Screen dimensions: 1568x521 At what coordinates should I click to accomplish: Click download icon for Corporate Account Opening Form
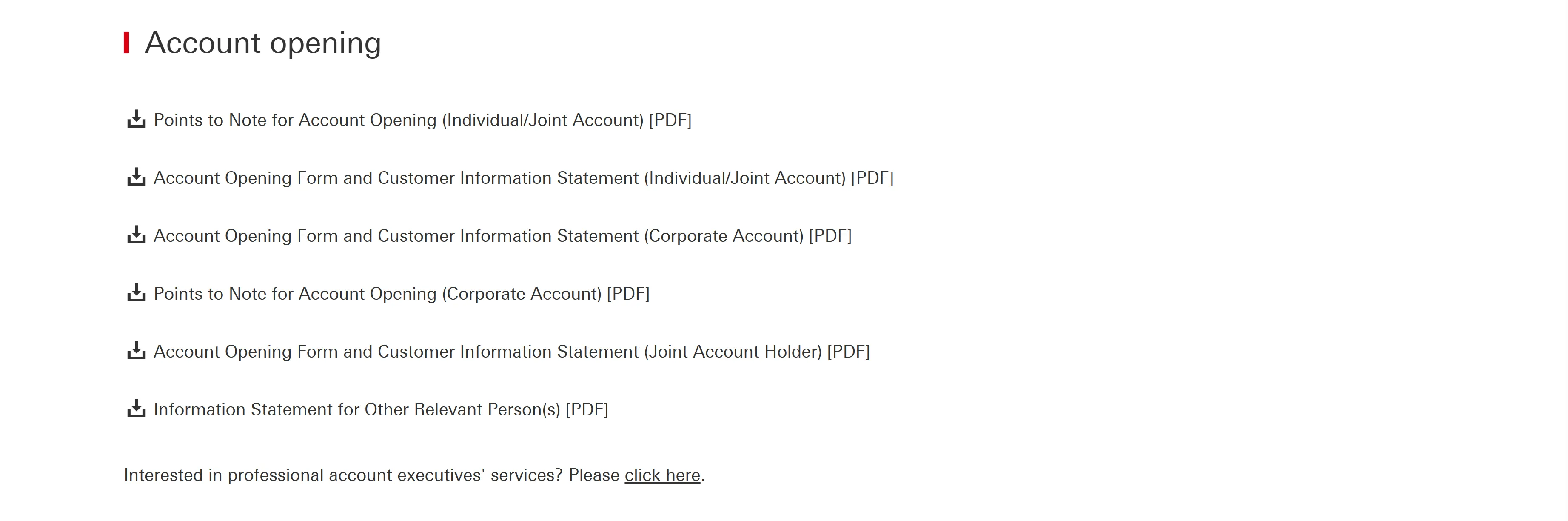[137, 235]
